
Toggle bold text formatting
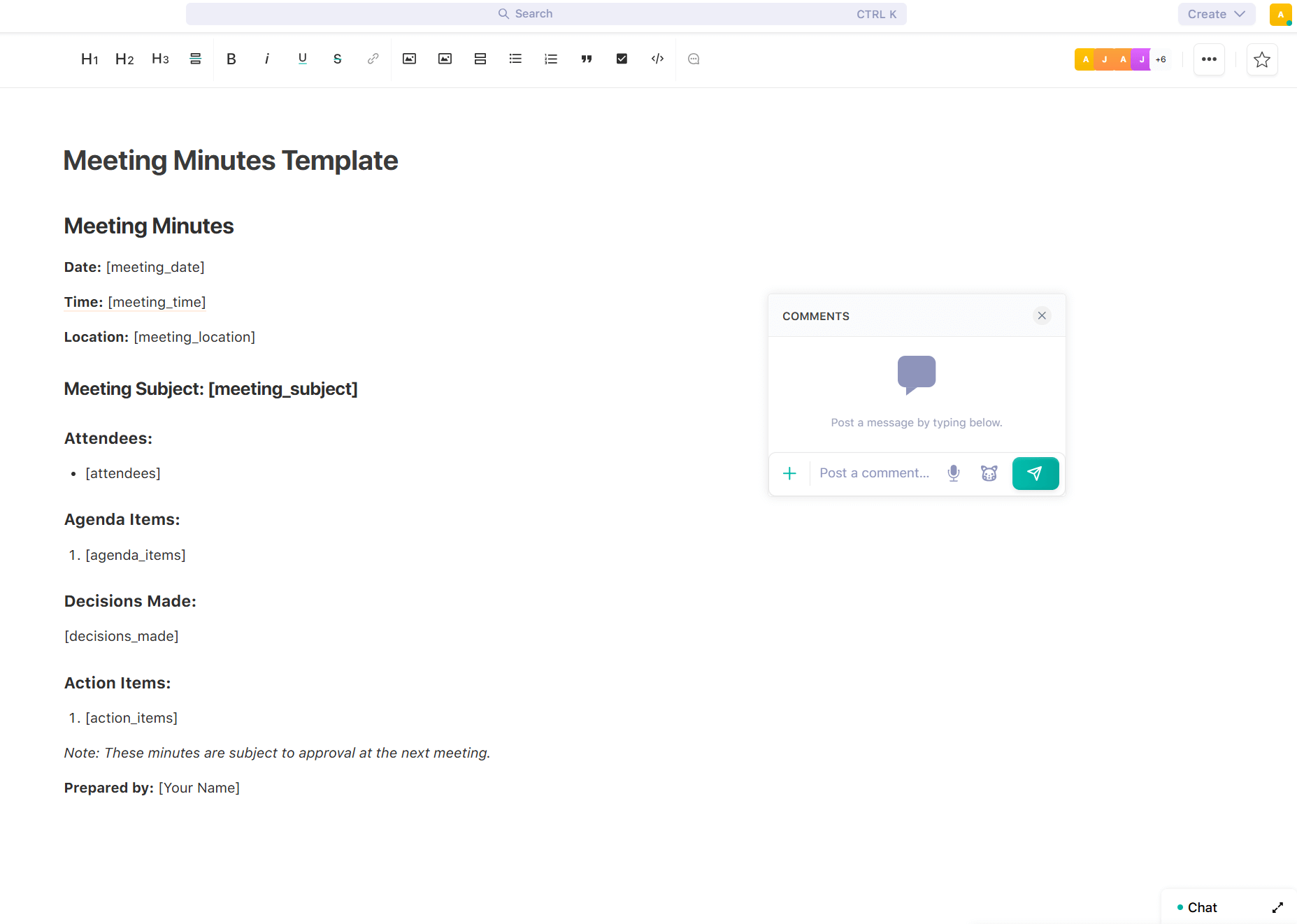[231, 59]
